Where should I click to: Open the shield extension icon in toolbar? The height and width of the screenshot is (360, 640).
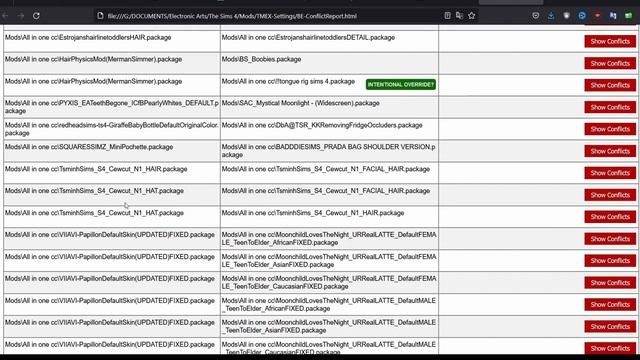pos(567,16)
